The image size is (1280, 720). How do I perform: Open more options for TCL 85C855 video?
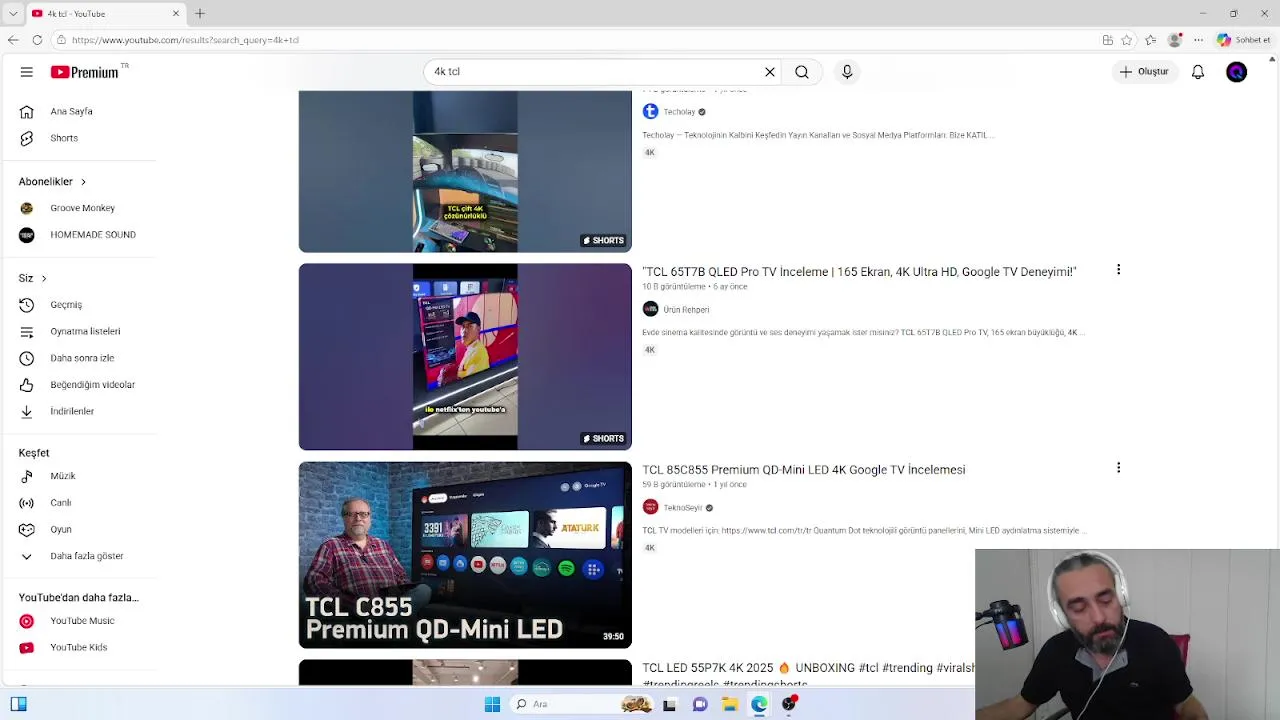point(1118,468)
